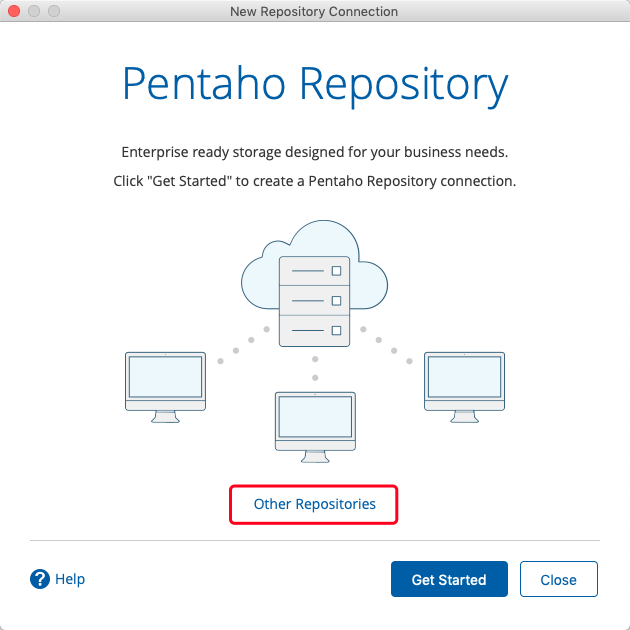
Task: Open the Help link text
Action: [70, 579]
